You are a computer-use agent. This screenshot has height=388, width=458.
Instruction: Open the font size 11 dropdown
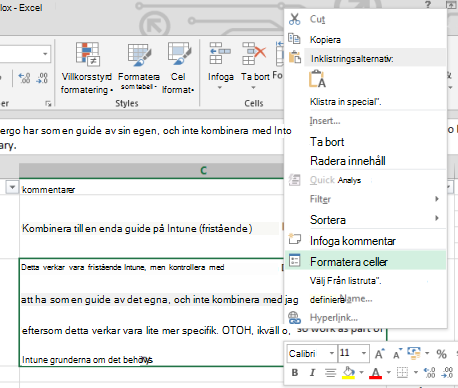click(x=364, y=353)
